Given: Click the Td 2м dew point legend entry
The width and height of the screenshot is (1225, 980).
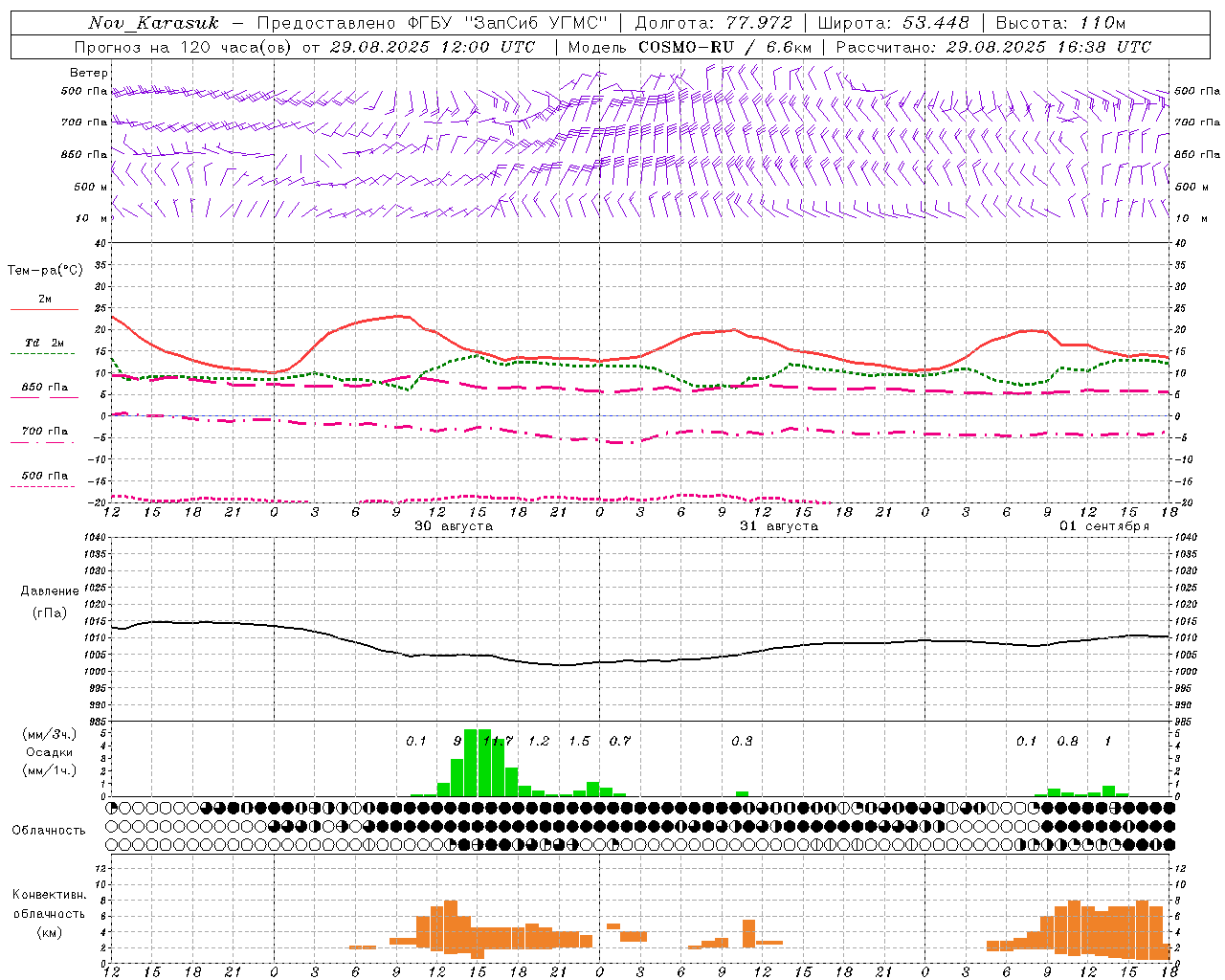Looking at the screenshot, I should click(44, 343).
